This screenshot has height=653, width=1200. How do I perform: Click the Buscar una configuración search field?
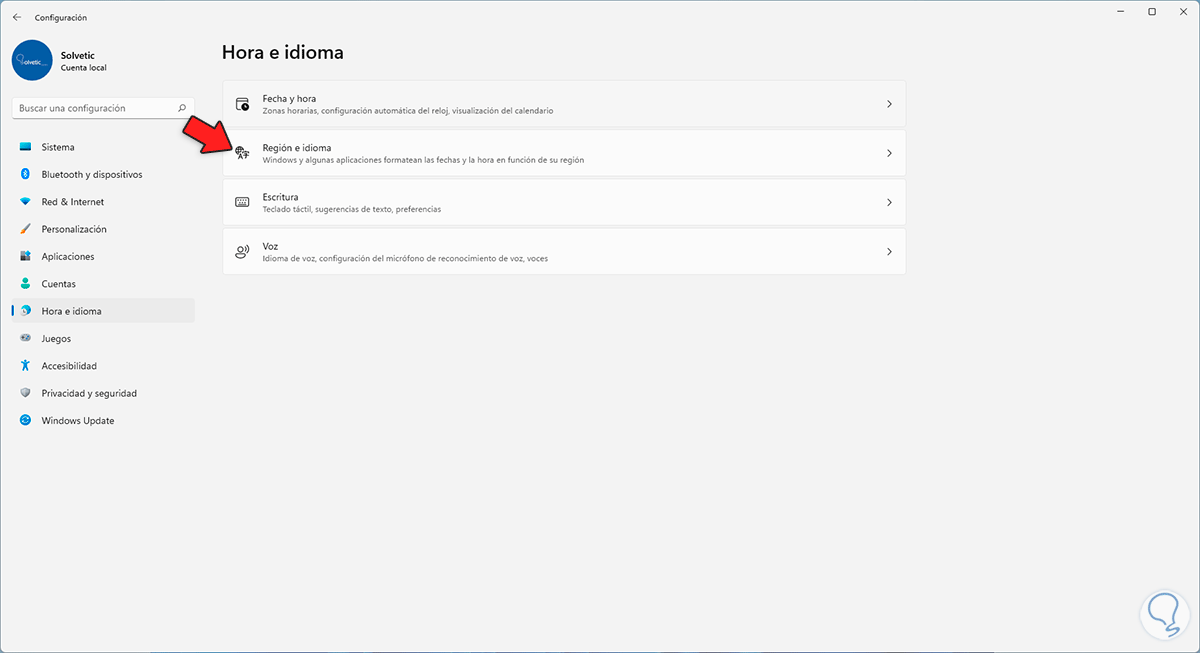click(x=95, y=108)
